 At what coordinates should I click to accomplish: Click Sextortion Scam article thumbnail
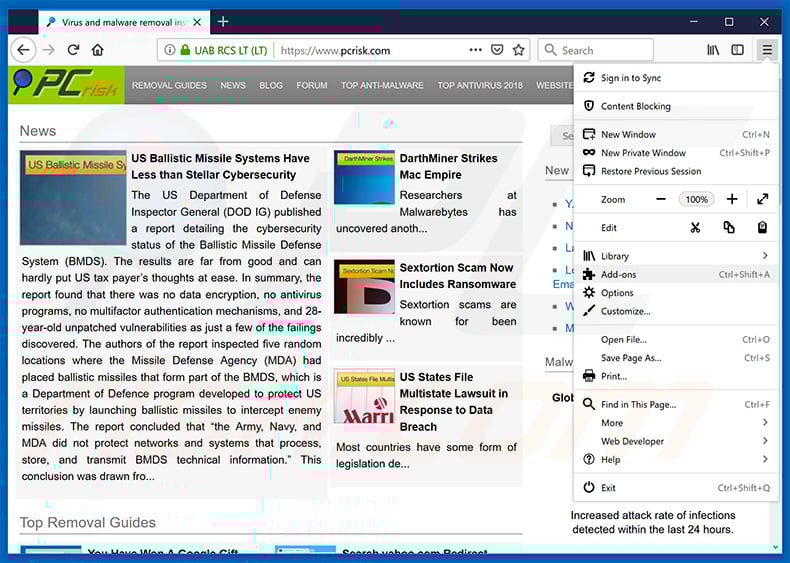point(364,286)
